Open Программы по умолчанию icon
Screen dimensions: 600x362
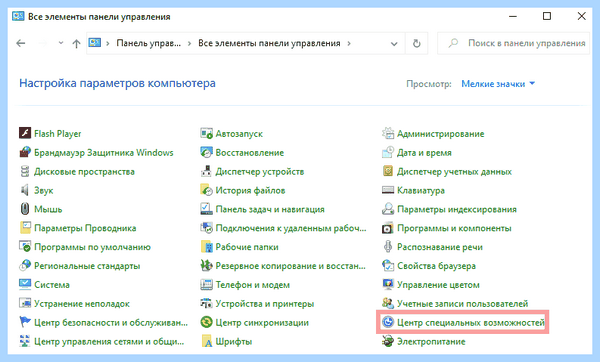[25, 246]
